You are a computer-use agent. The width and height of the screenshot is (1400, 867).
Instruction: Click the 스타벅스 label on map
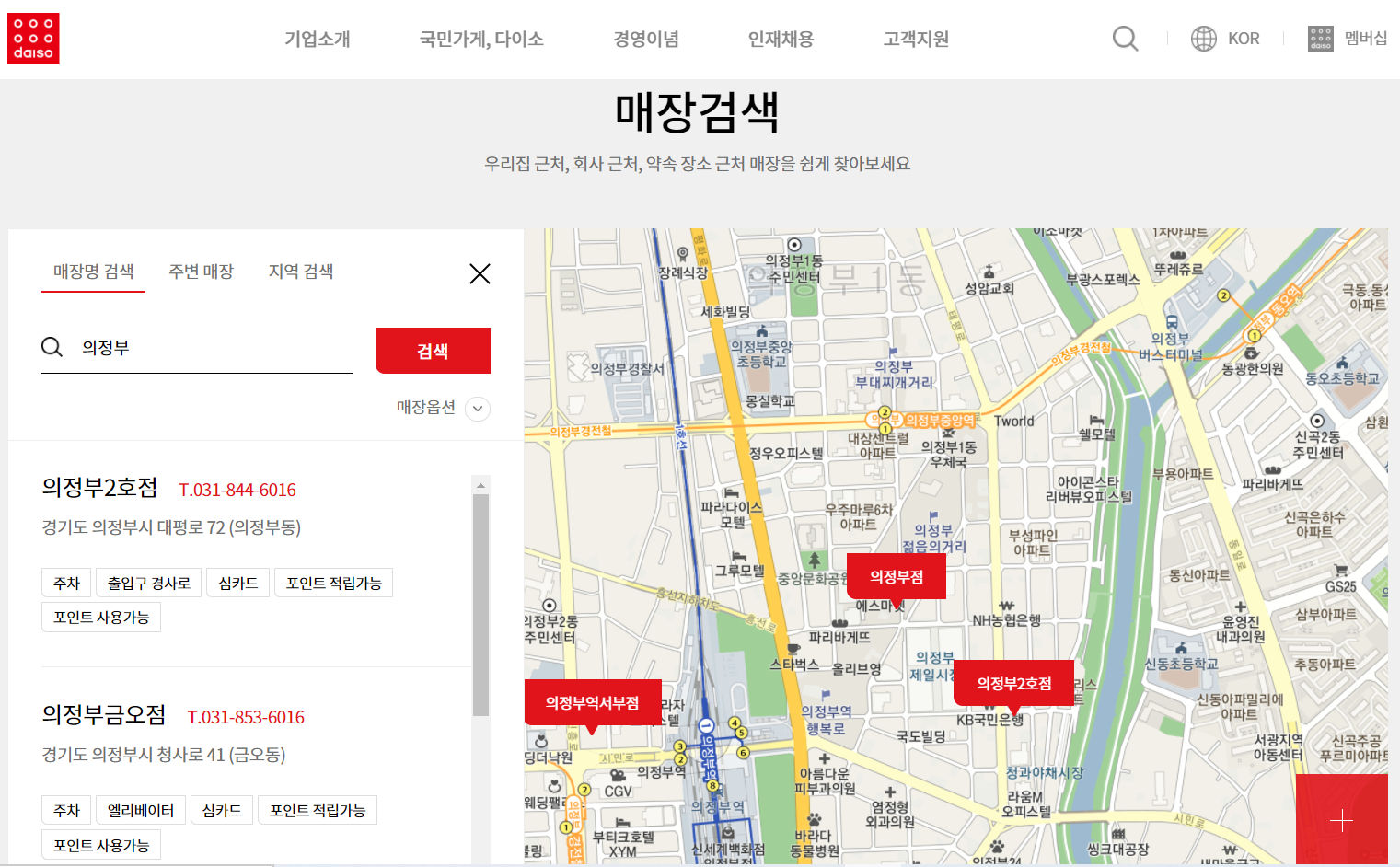tap(794, 665)
